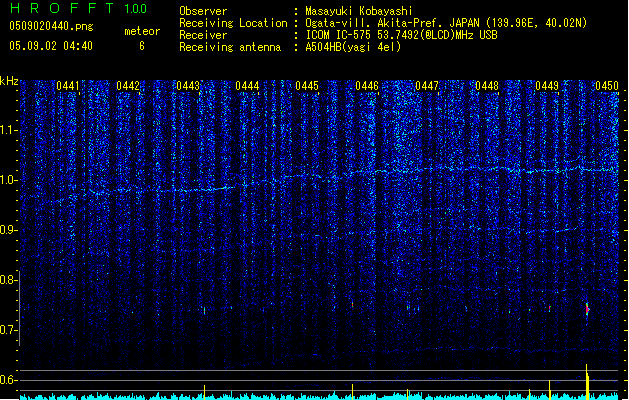Select the 0450 time marker
This screenshot has width=629, height=400.
pos(607,87)
